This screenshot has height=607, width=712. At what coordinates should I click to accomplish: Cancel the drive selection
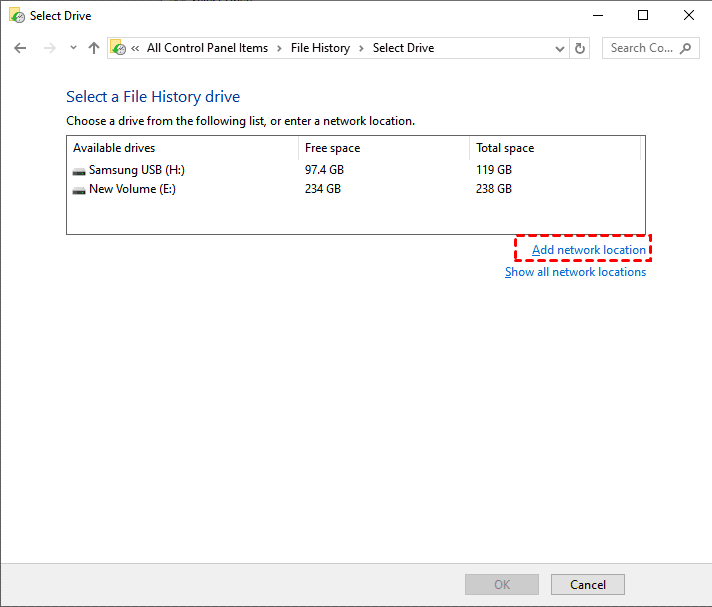(x=588, y=584)
